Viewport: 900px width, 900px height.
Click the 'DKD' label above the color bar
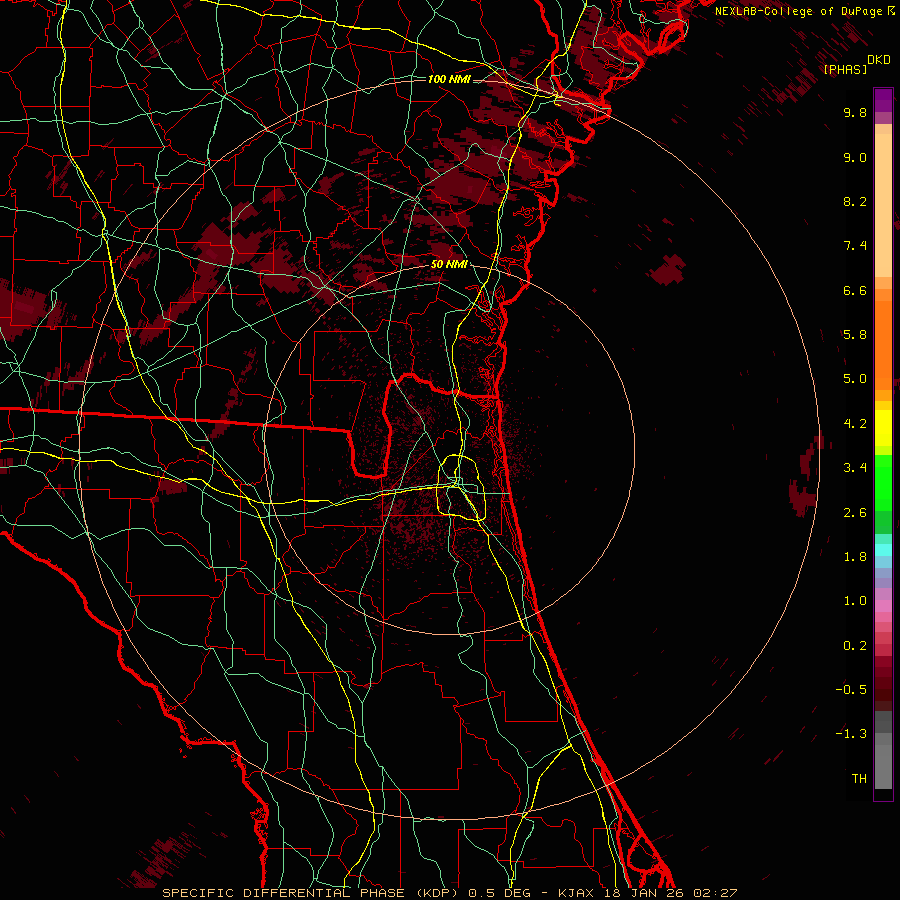879,60
